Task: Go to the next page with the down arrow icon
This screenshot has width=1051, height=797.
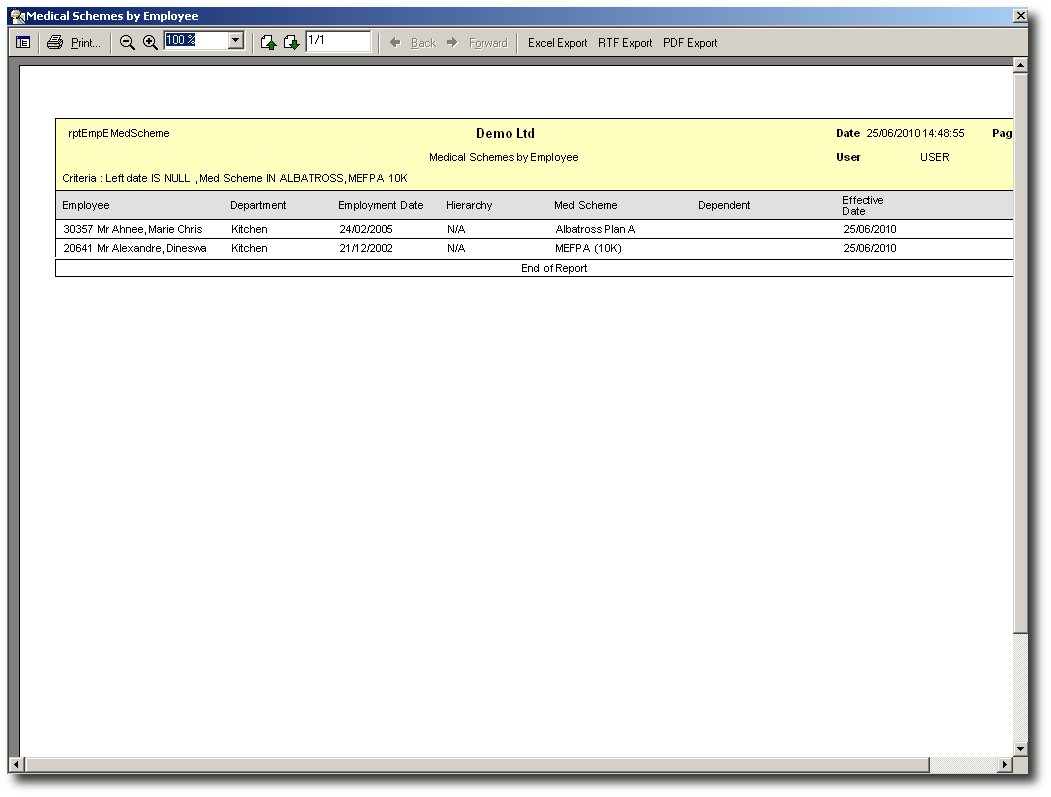Action: (291, 43)
